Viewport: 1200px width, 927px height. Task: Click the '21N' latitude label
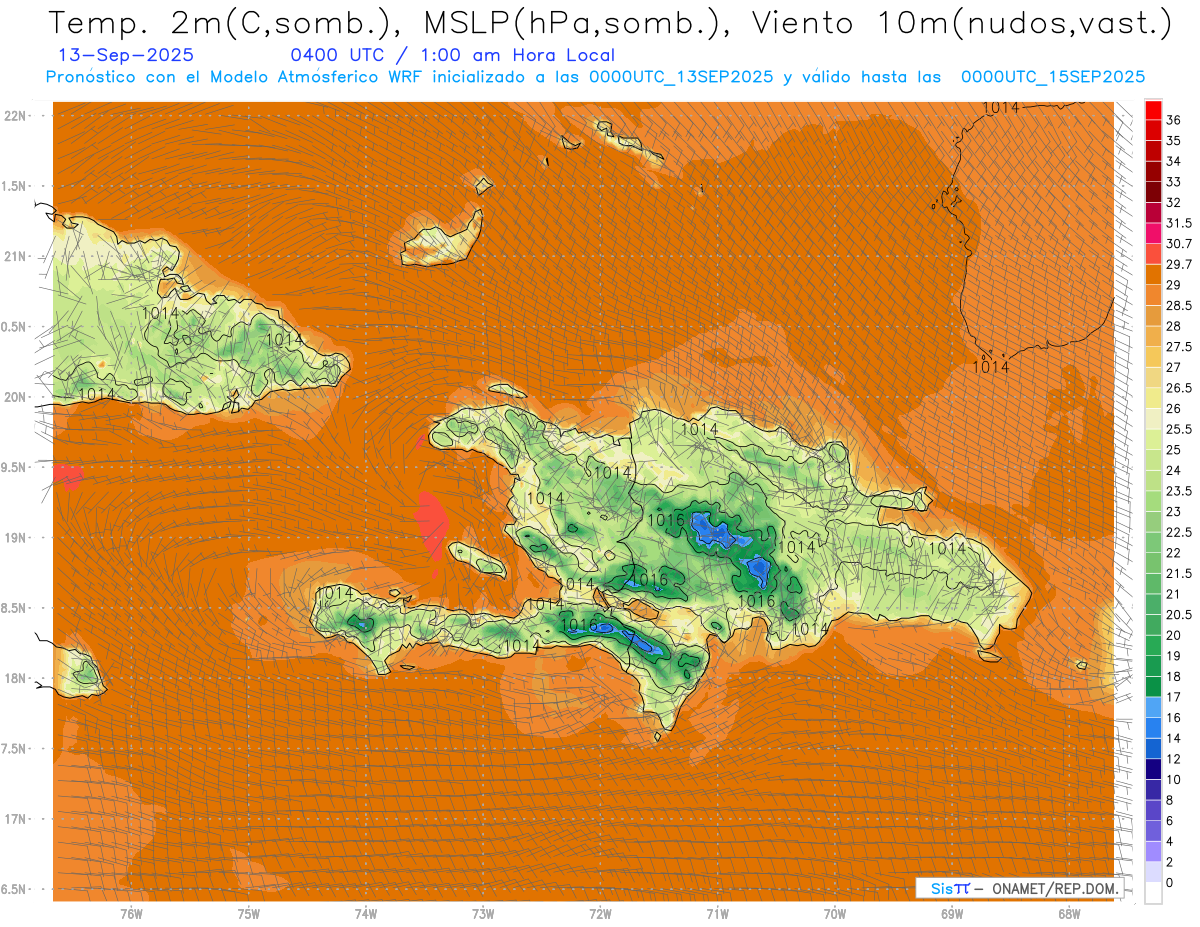tap(15, 257)
